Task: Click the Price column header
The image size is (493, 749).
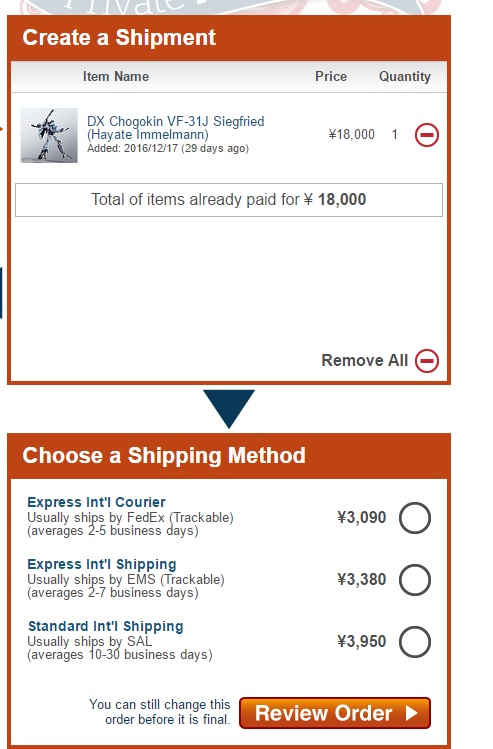Action: (x=331, y=76)
